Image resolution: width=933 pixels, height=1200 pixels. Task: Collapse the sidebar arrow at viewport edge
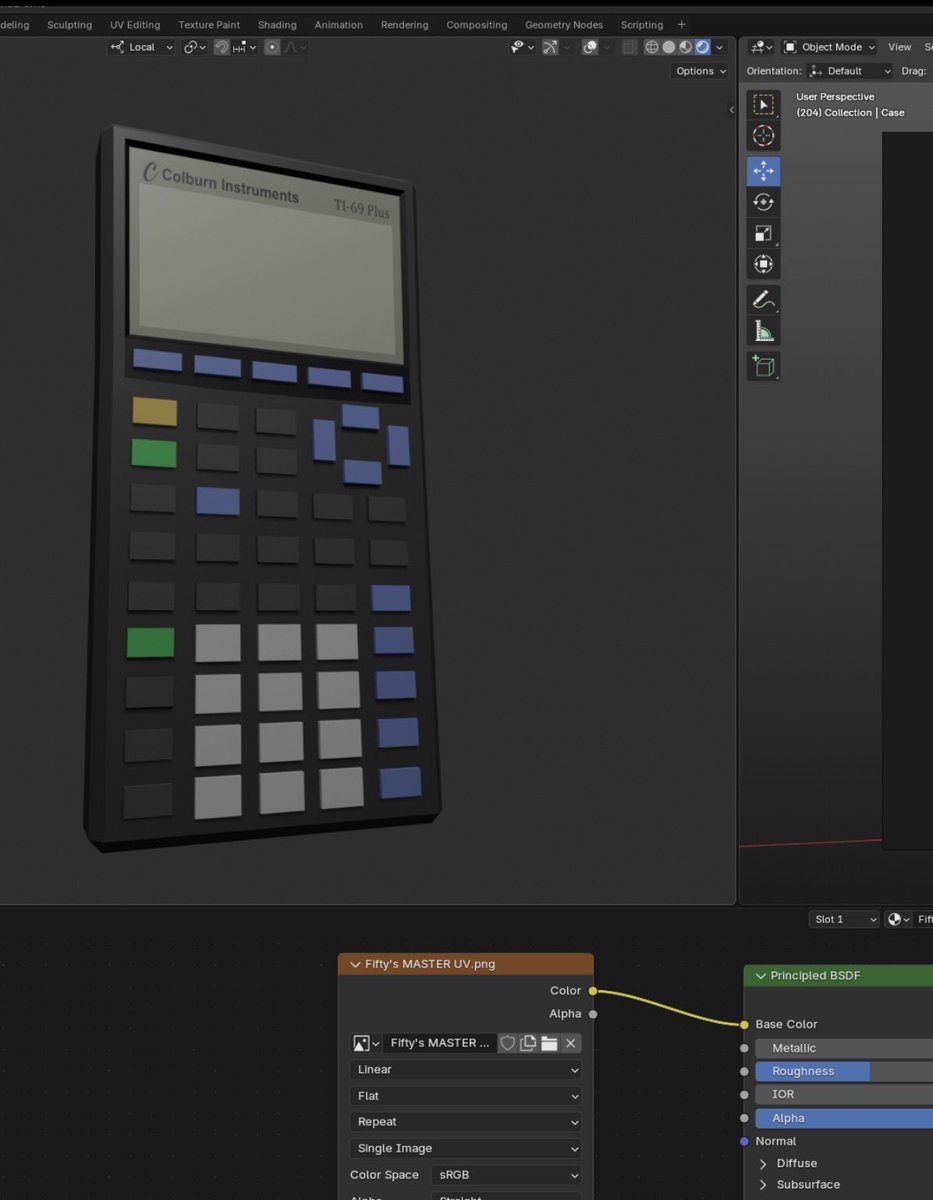coord(731,110)
